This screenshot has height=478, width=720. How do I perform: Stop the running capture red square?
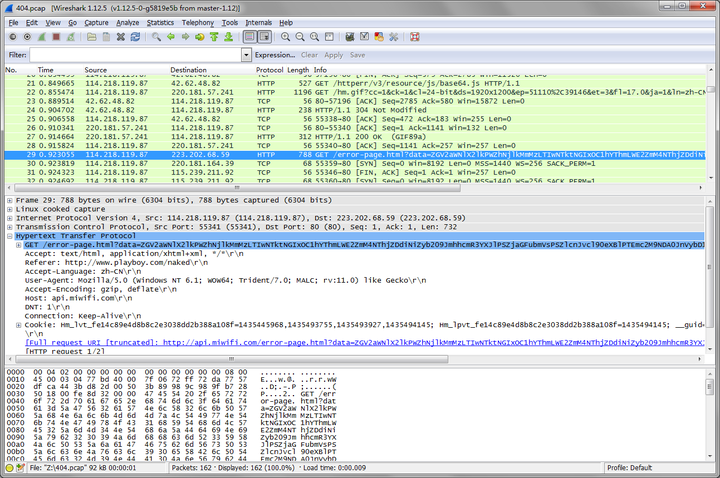pos(56,37)
